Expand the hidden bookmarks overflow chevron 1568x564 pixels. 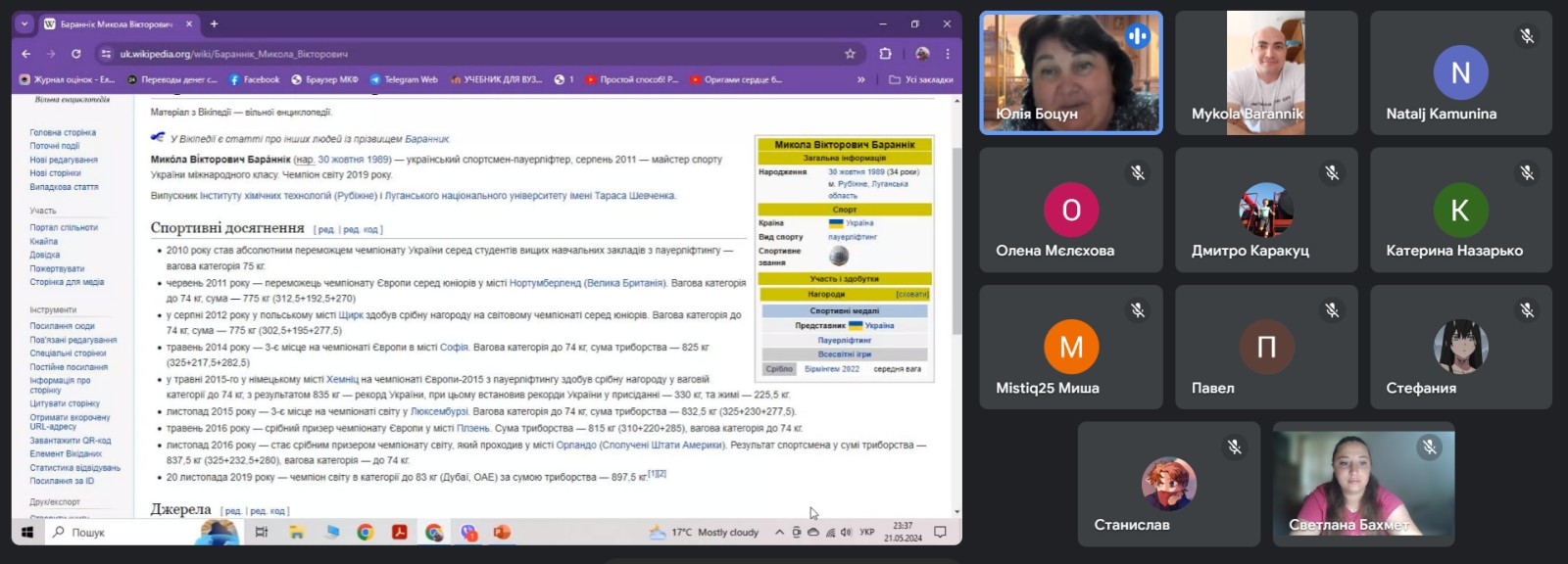[x=861, y=80]
